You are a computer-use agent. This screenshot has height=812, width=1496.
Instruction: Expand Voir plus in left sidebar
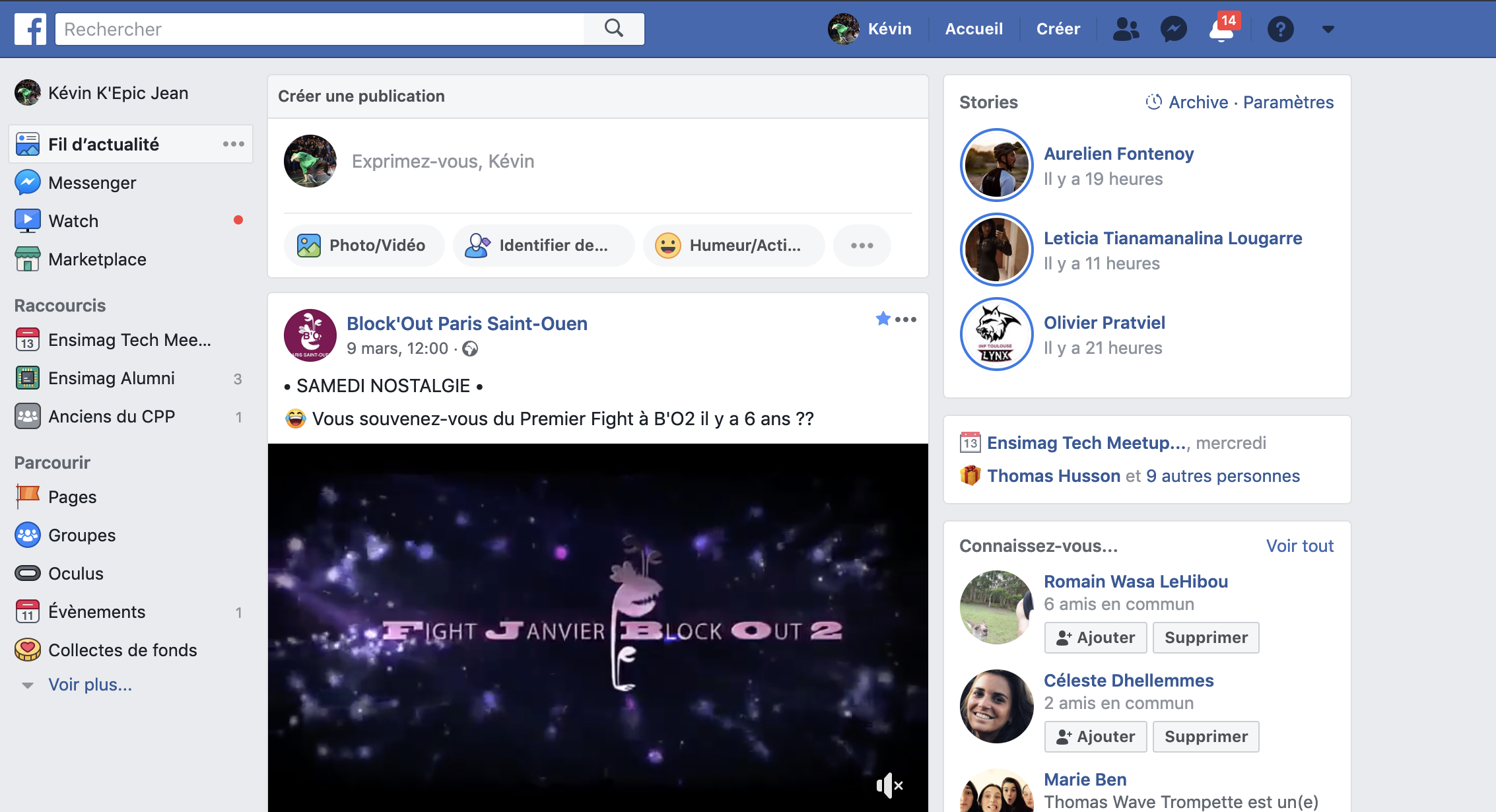90,685
